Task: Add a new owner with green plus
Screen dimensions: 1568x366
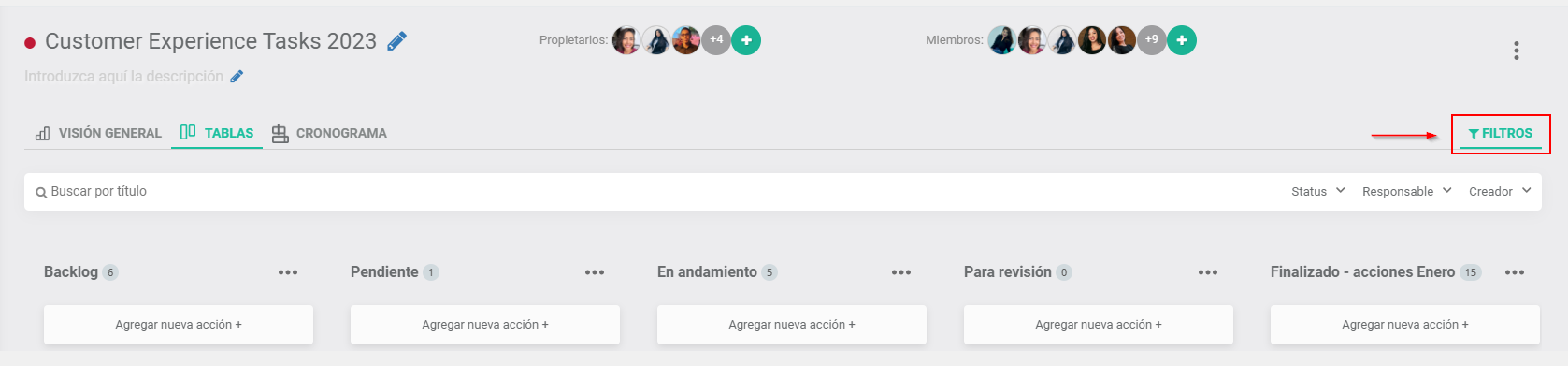Action: (746, 40)
